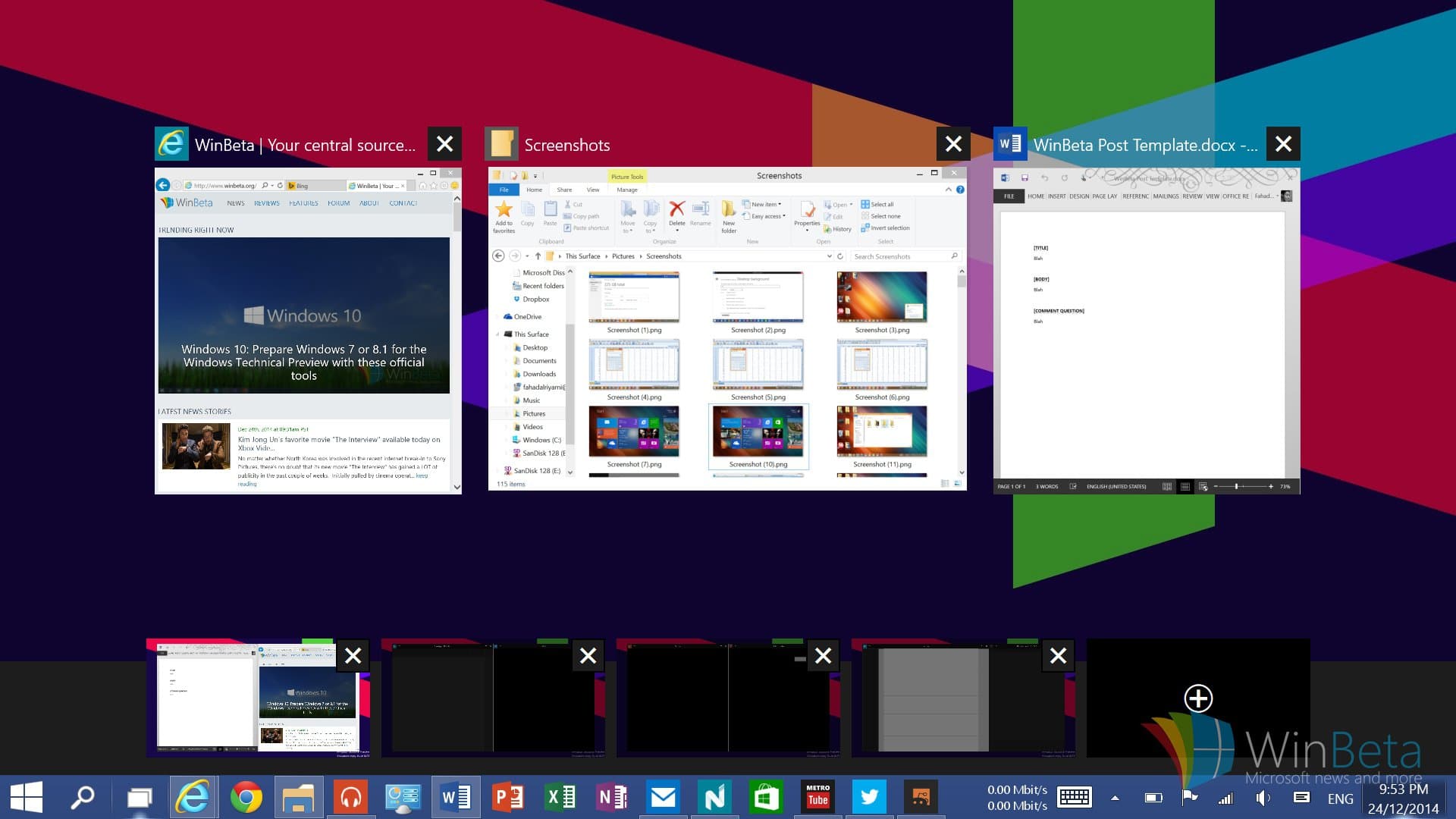This screenshot has width=1456, height=819.
Task: Click Select all in Explorer ribbon
Action: (877, 204)
